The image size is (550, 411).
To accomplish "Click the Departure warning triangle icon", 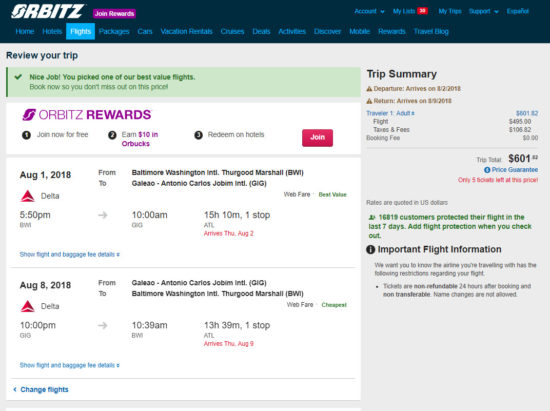I will coord(369,89).
